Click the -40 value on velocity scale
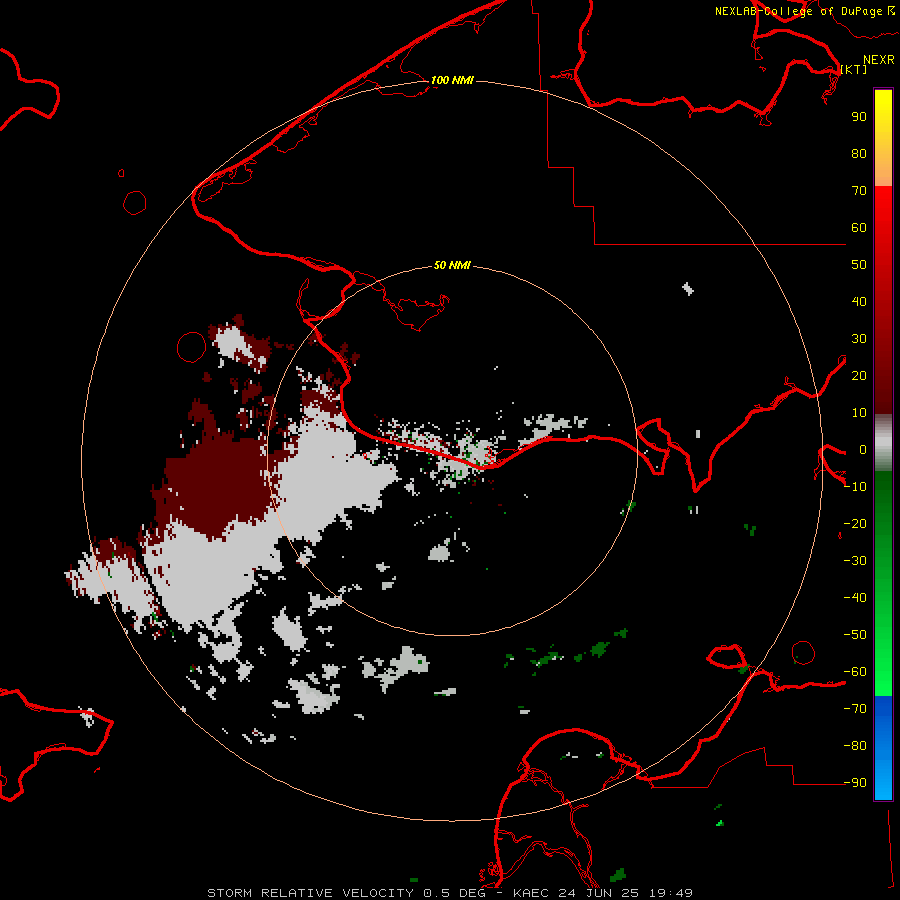 pyautogui.click(x=855, y=598)
